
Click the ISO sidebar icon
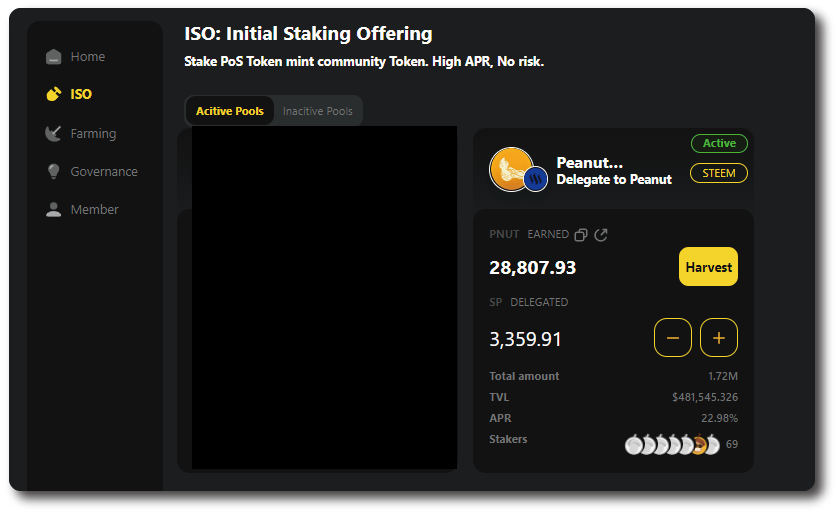coord(54,94)
